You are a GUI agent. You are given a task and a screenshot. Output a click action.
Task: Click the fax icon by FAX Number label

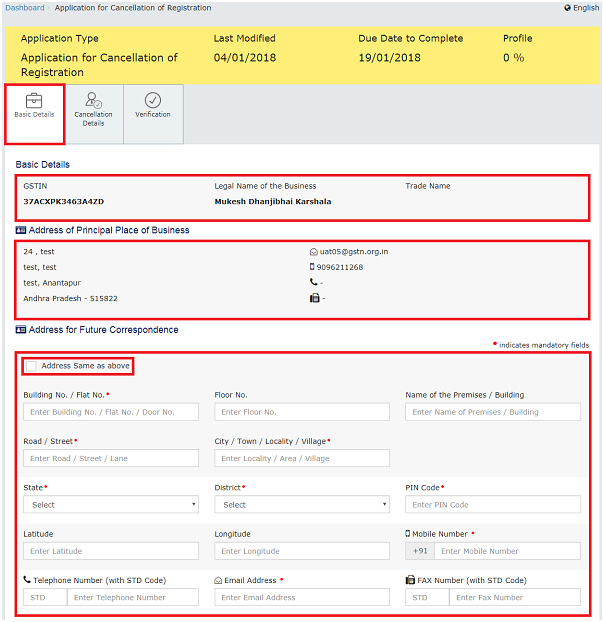(x=410, y=580)
